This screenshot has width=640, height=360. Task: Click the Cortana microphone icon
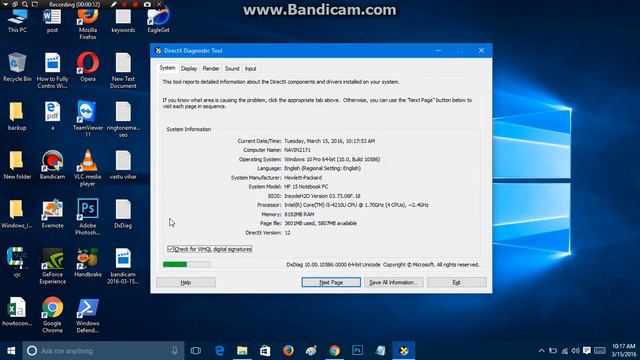pyautogui.click(x=175, y=351)
